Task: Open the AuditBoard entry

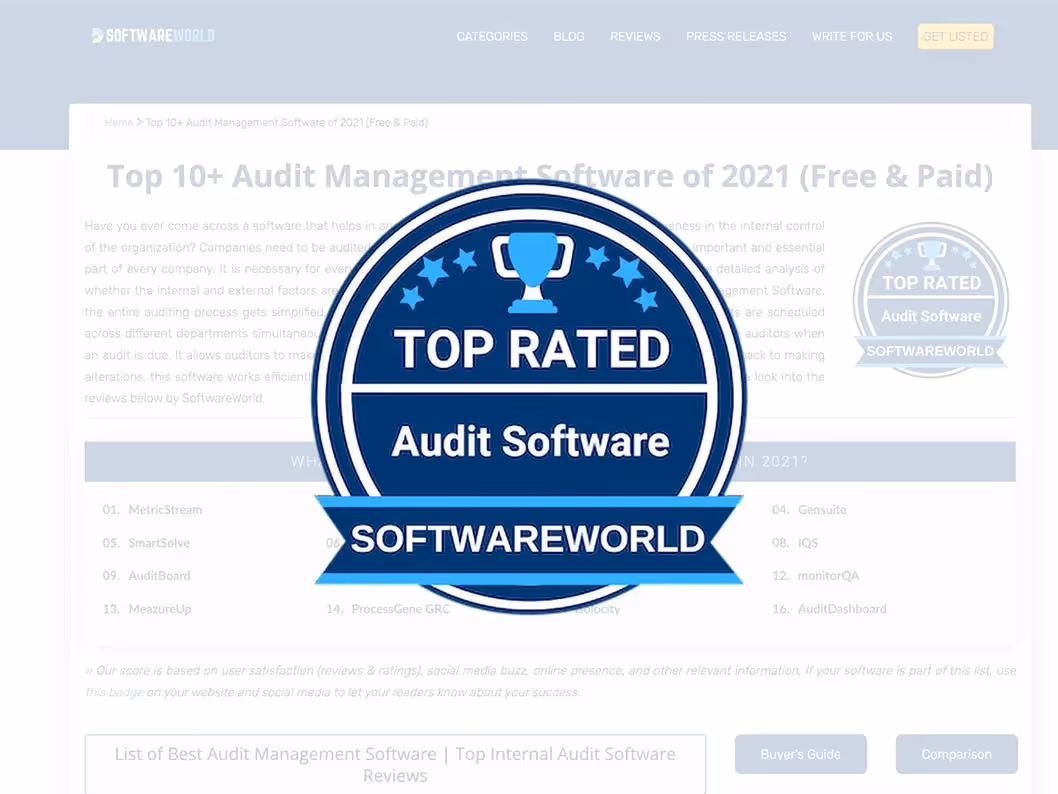Action: tap(159, 576)
